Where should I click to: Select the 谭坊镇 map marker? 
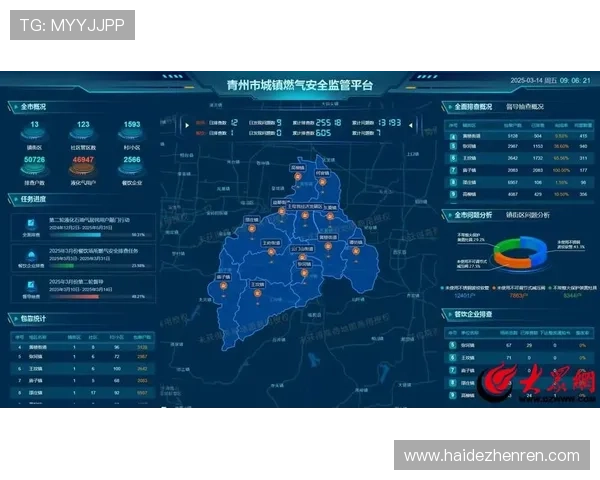click(x=356, y=251)
